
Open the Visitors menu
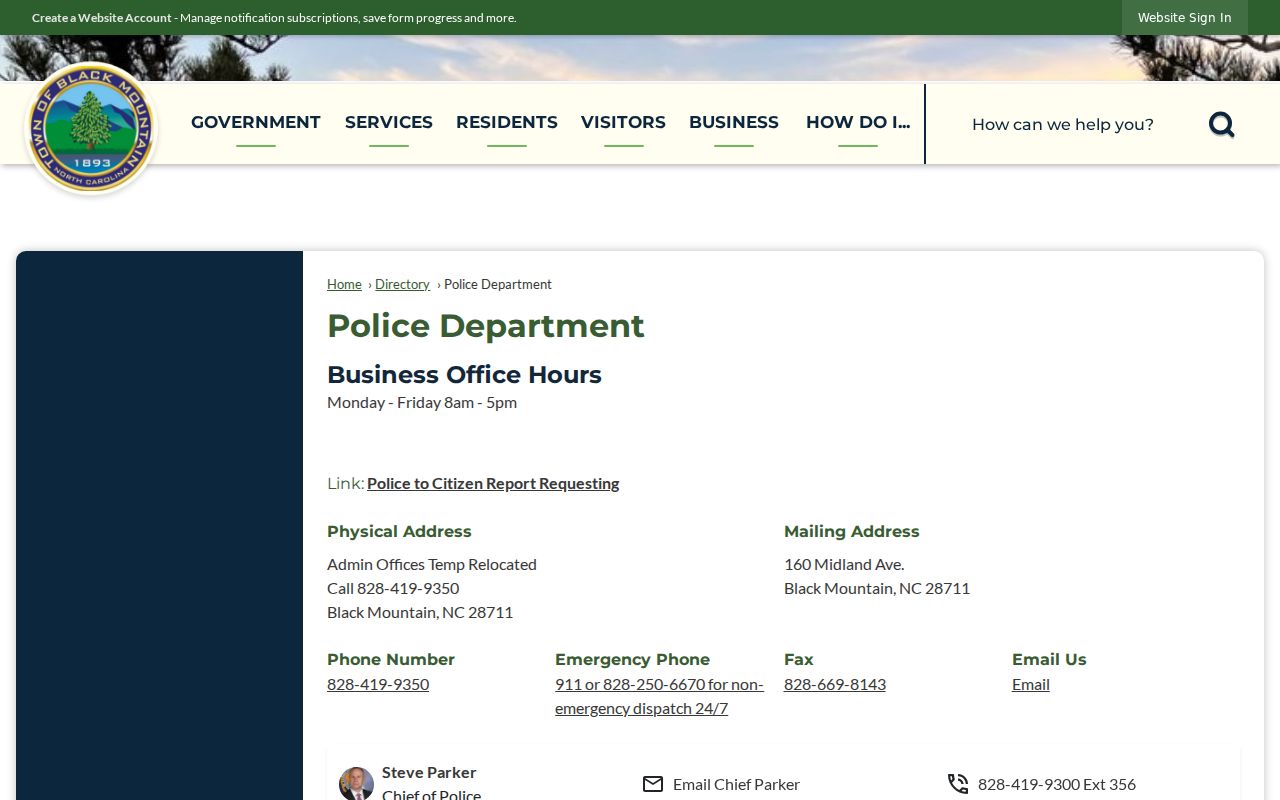tap(623, 123)
